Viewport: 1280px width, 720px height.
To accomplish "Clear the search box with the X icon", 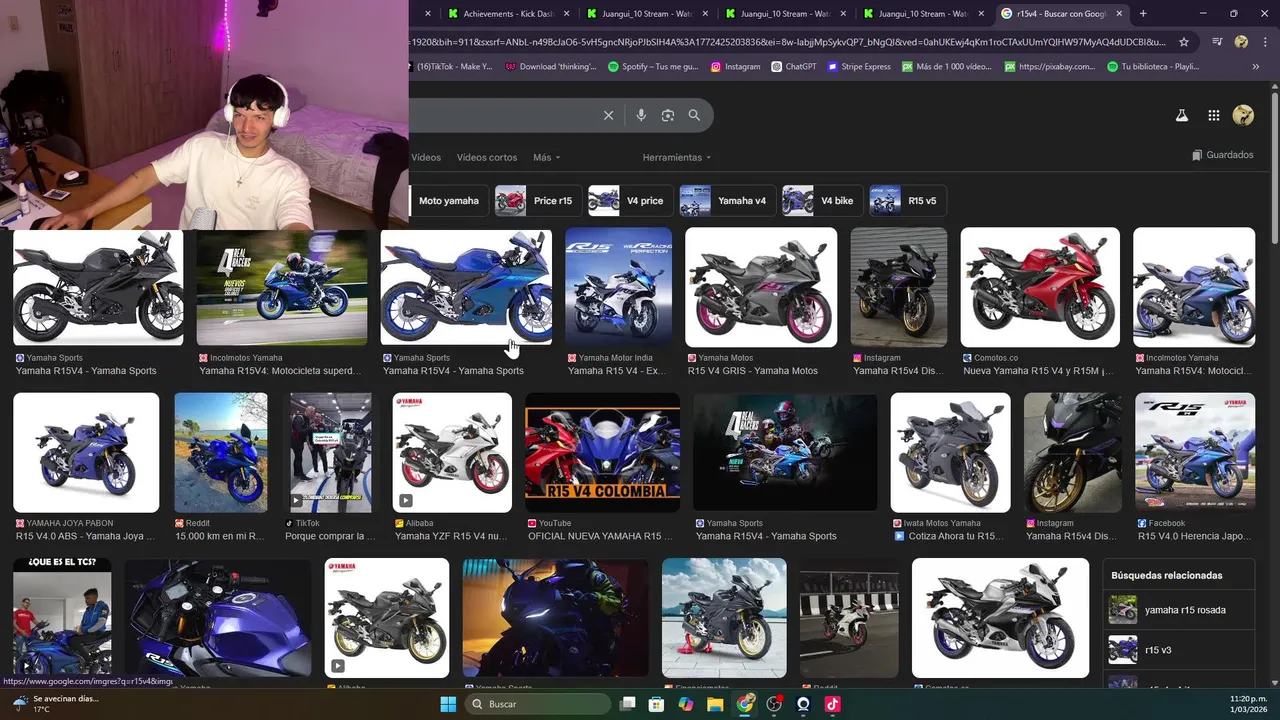I will [608, 115].
